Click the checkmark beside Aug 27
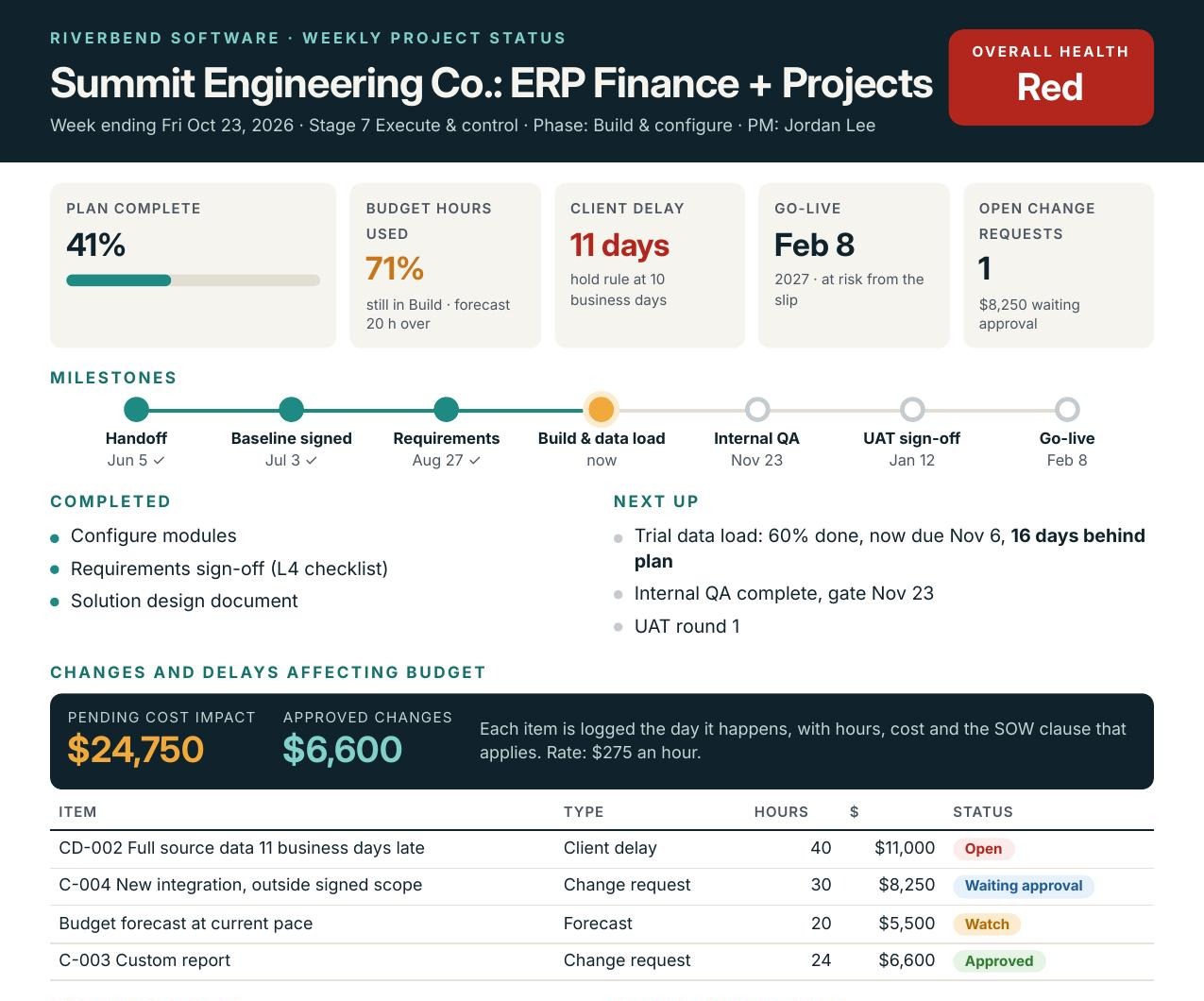This screenshot has width=1204, height=1001. (475, 461)
